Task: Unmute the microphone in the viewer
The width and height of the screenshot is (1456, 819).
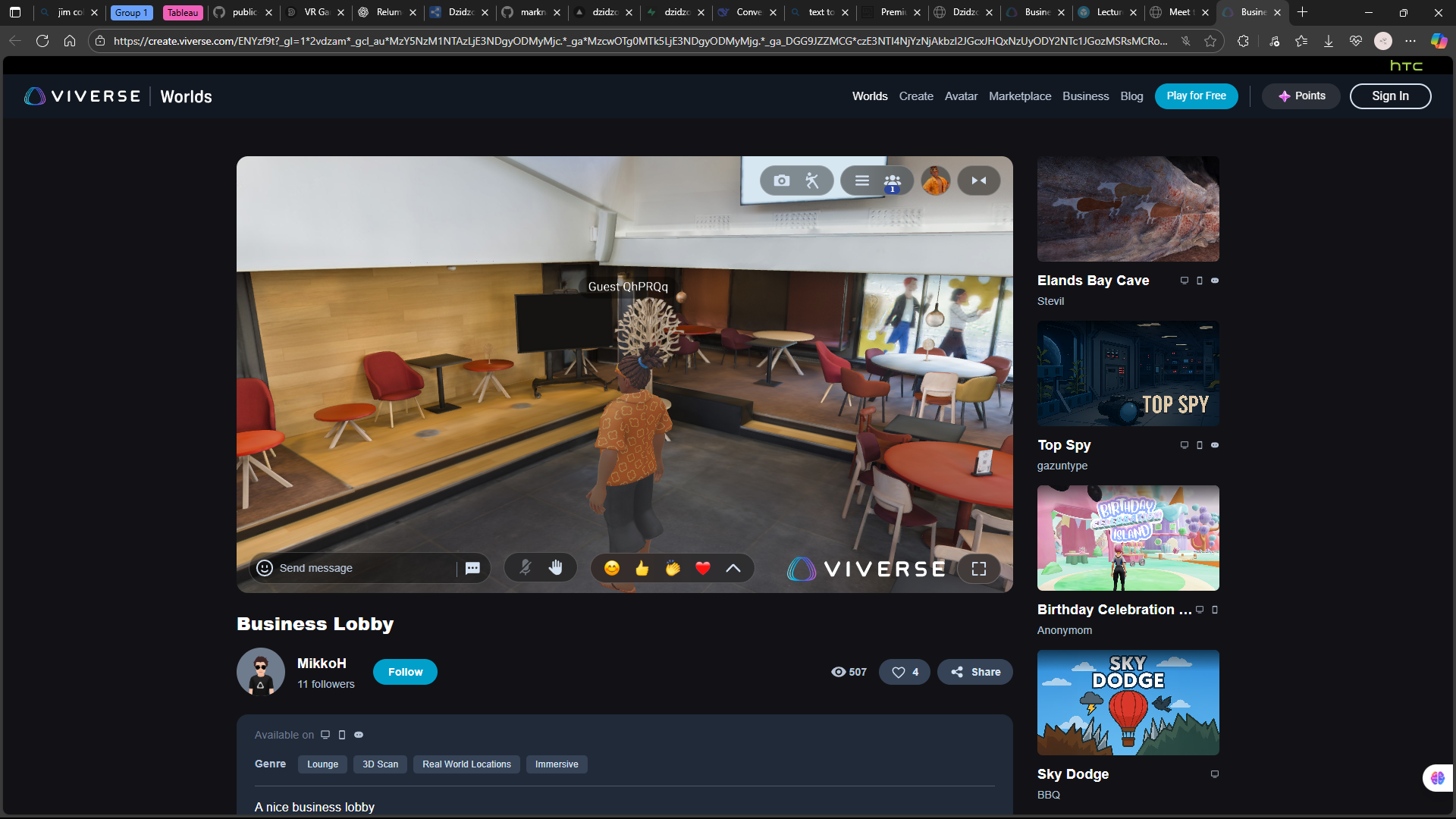Action: pos(525,567)
